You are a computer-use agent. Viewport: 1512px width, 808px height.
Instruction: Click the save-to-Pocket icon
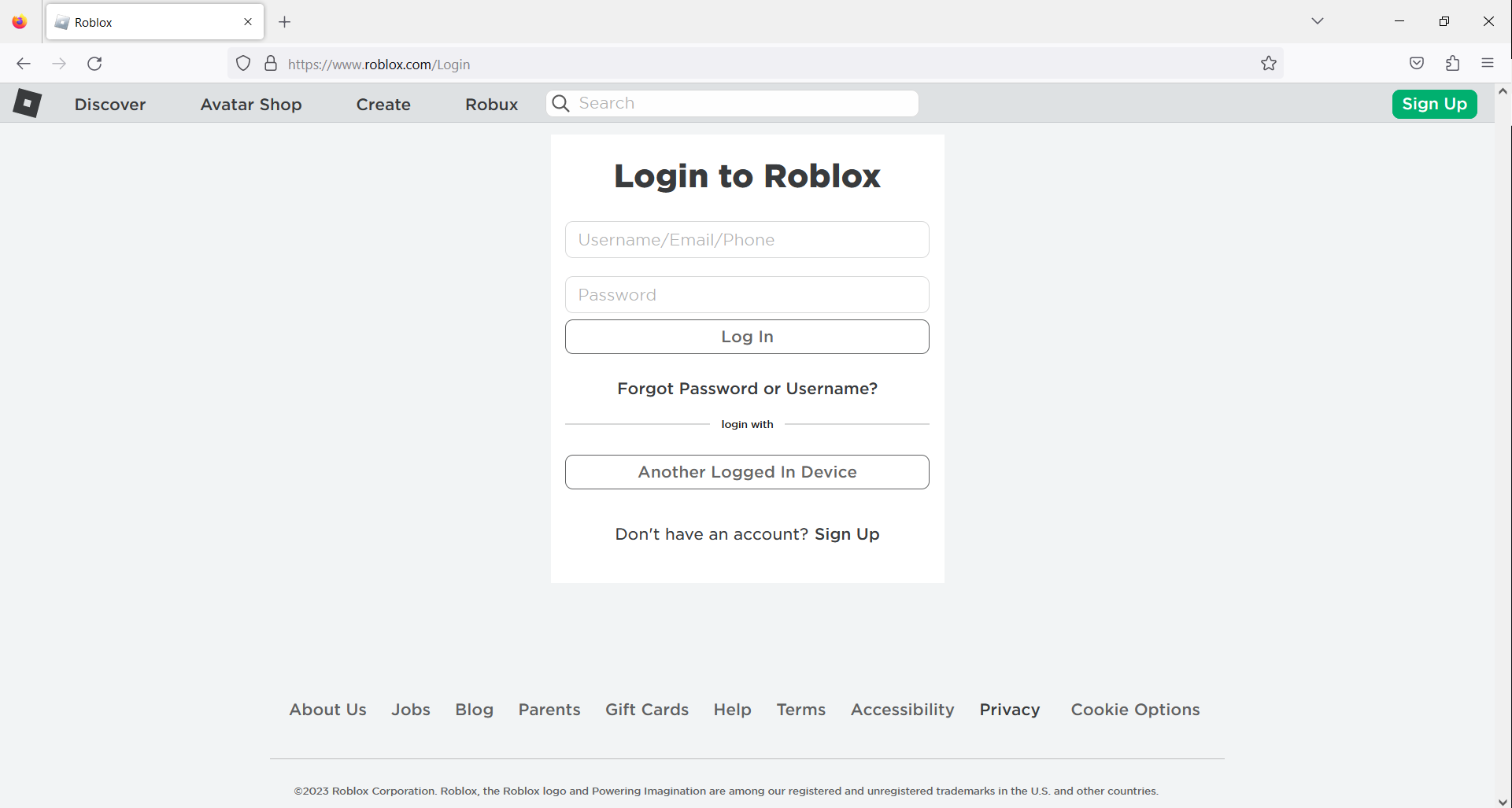click(1417, 63)
